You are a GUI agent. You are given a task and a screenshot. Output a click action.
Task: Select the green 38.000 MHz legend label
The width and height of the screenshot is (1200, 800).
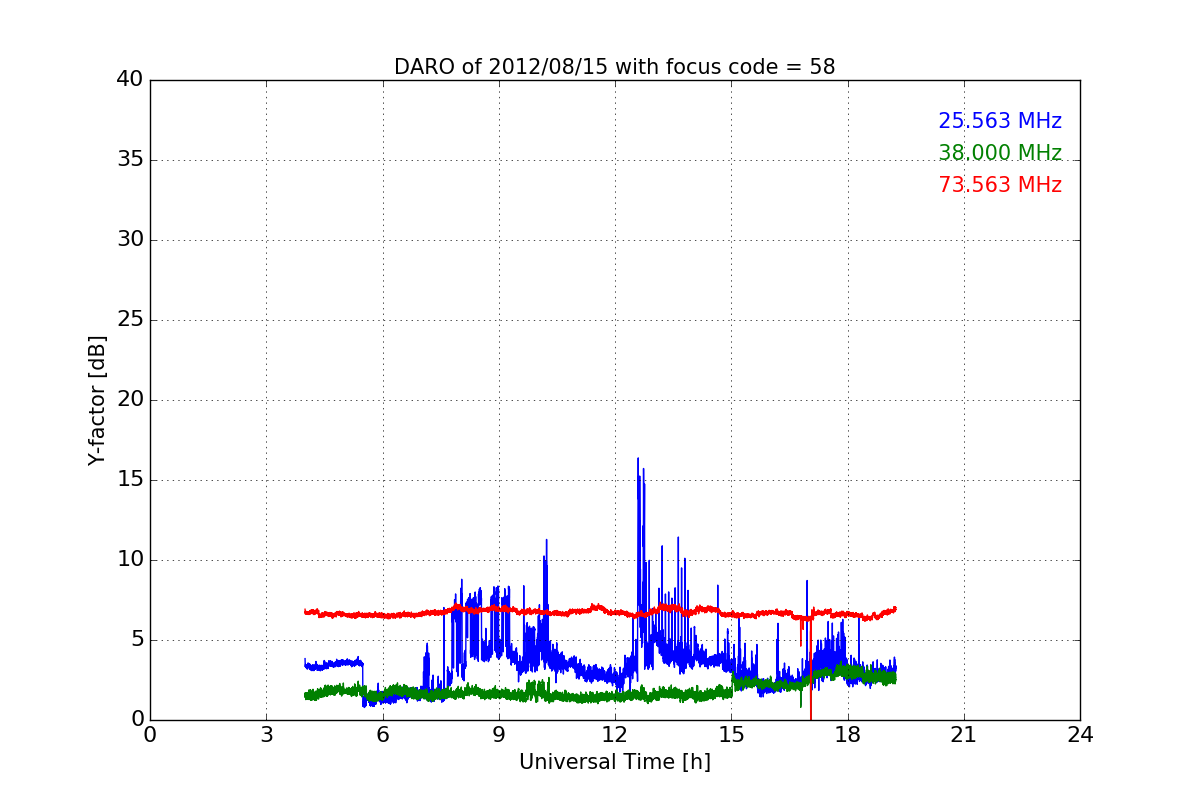[x=1000, y=153]
